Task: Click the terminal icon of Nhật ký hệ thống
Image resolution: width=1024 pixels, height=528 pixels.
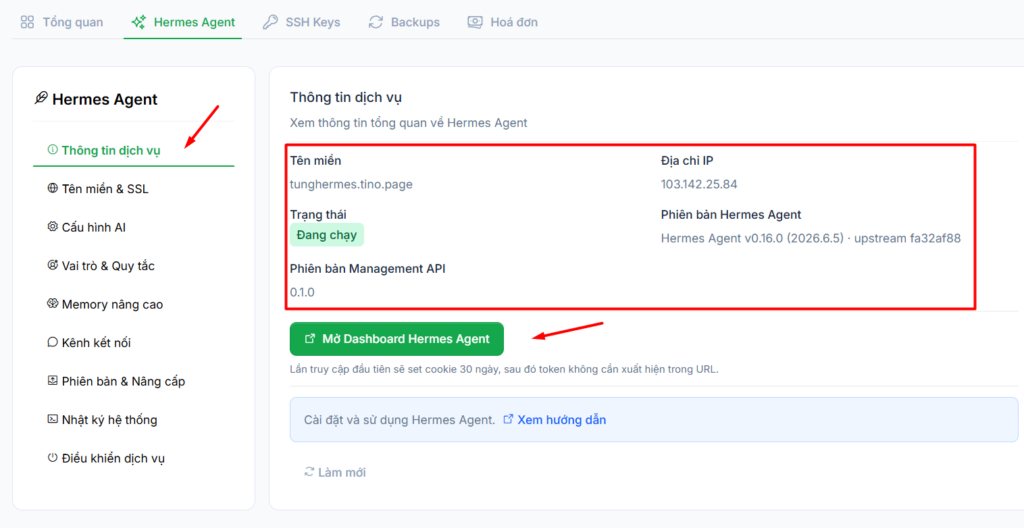Action: coord(52,419)
